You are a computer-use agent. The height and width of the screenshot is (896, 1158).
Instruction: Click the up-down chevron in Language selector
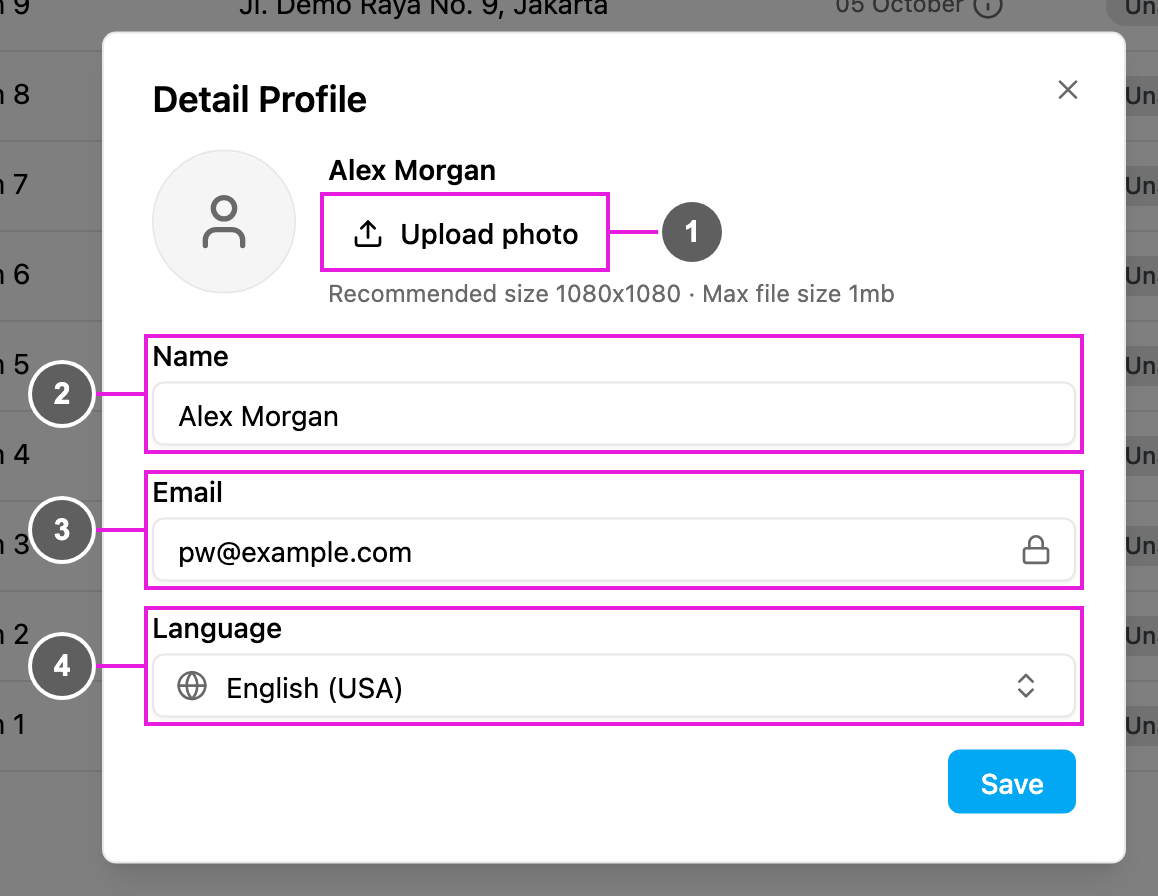coord(1026,686)
